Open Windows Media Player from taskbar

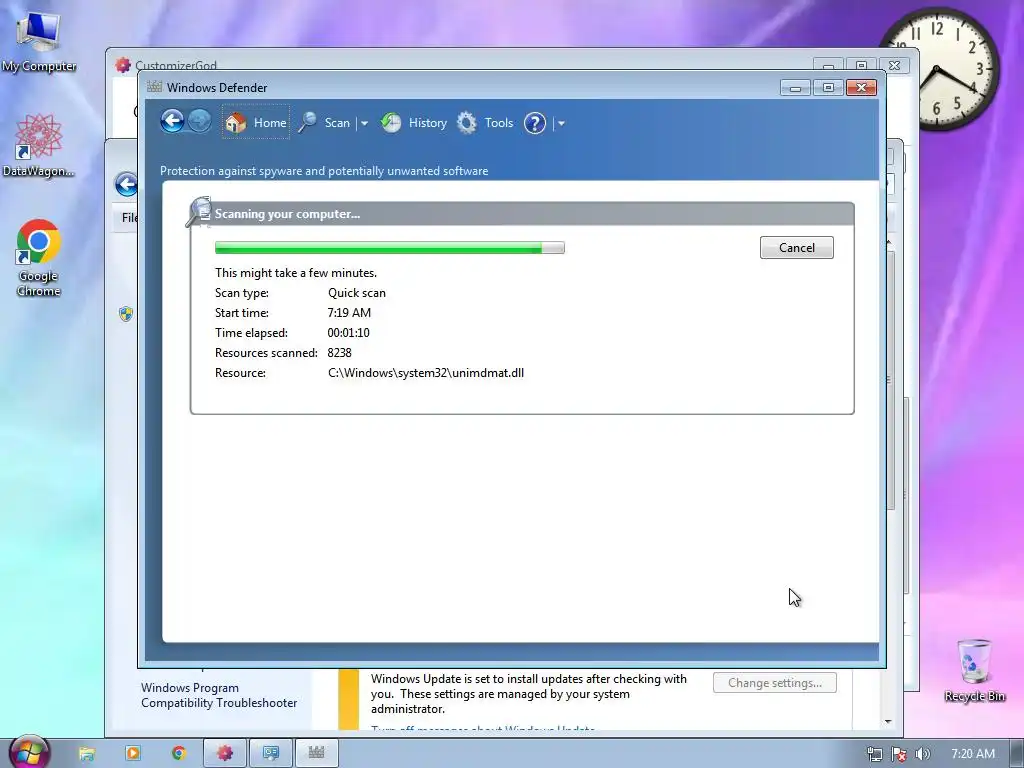pos(133,754)
